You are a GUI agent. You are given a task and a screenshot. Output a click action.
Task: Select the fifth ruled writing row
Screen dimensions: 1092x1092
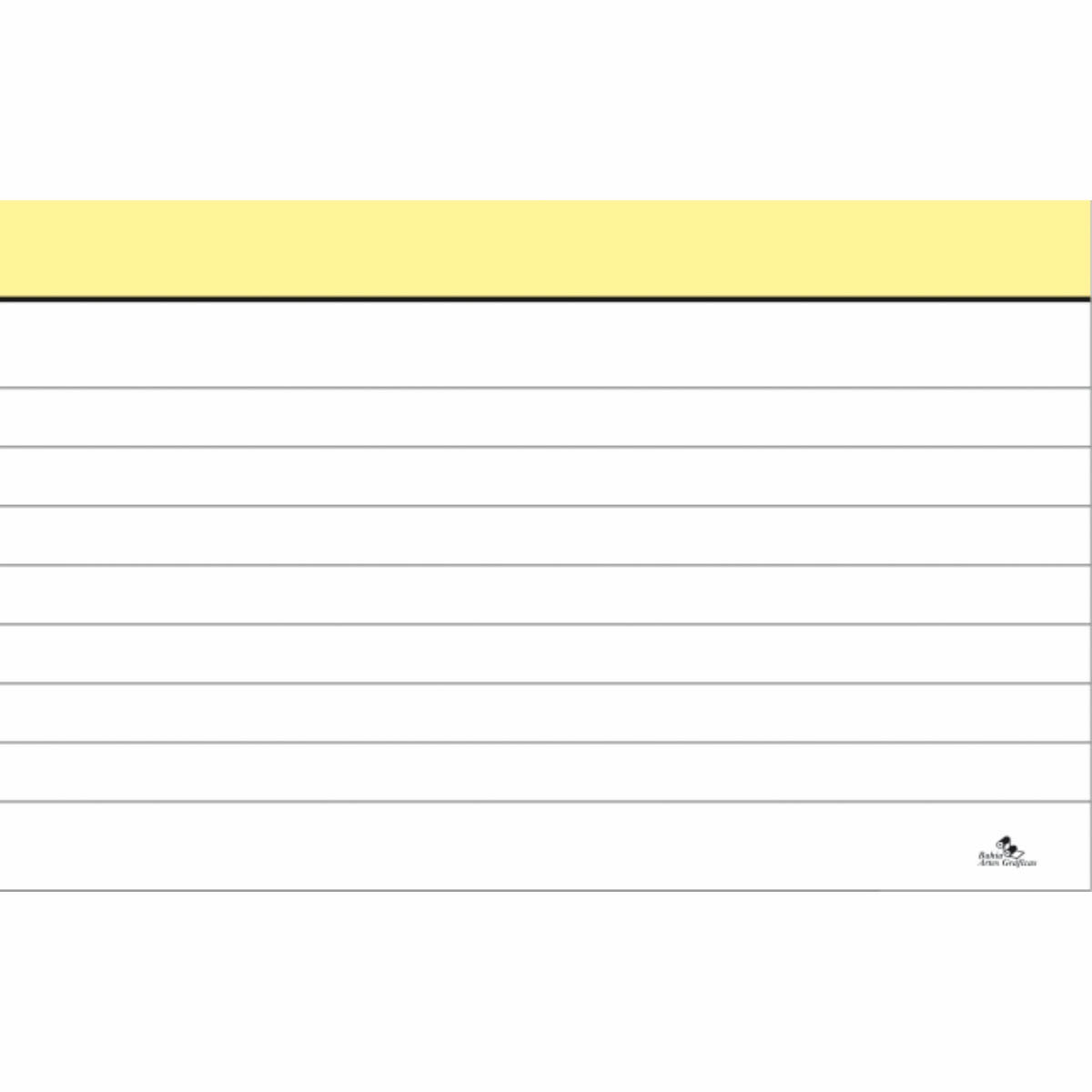click(x=546, y=594)
